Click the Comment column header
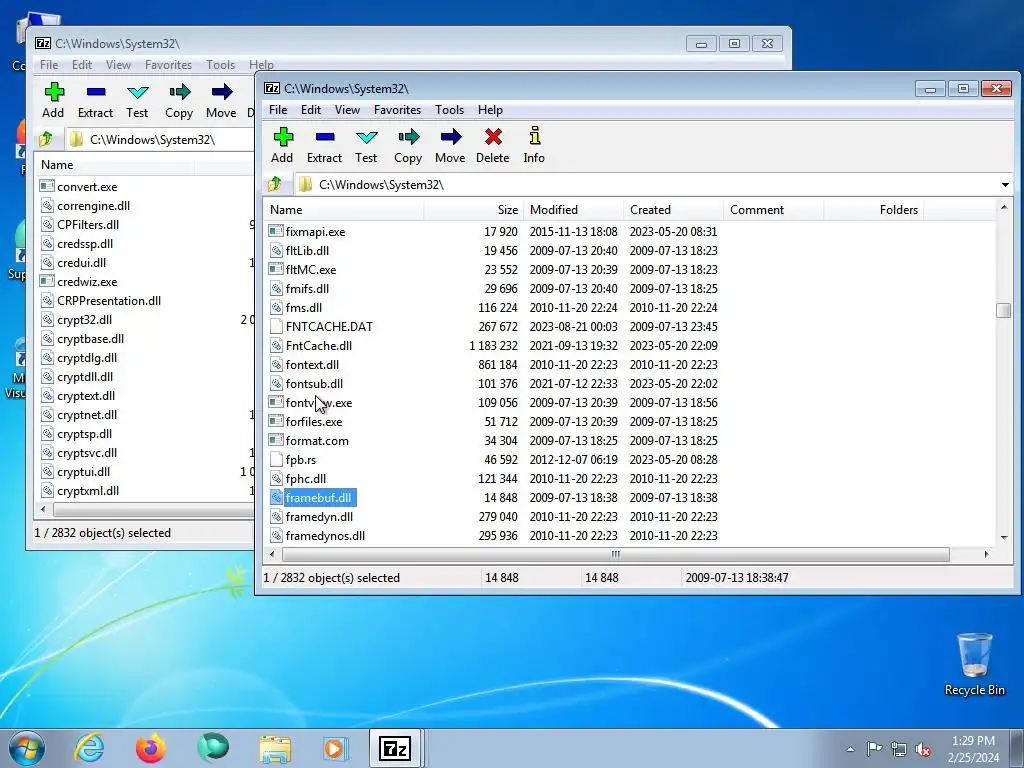The height and width of the screenshot is (768, 1024). [x=773, y=210]
